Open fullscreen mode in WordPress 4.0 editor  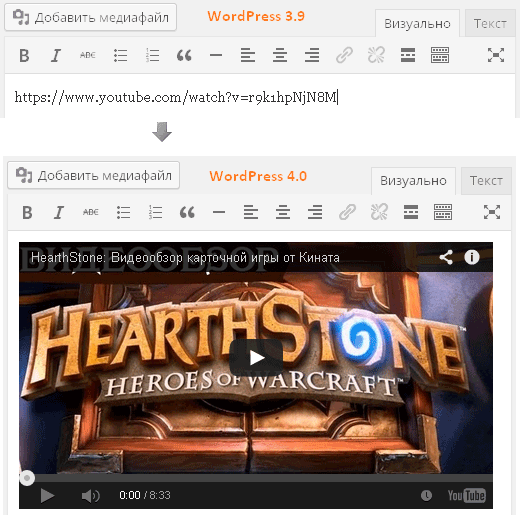[492, 212]
